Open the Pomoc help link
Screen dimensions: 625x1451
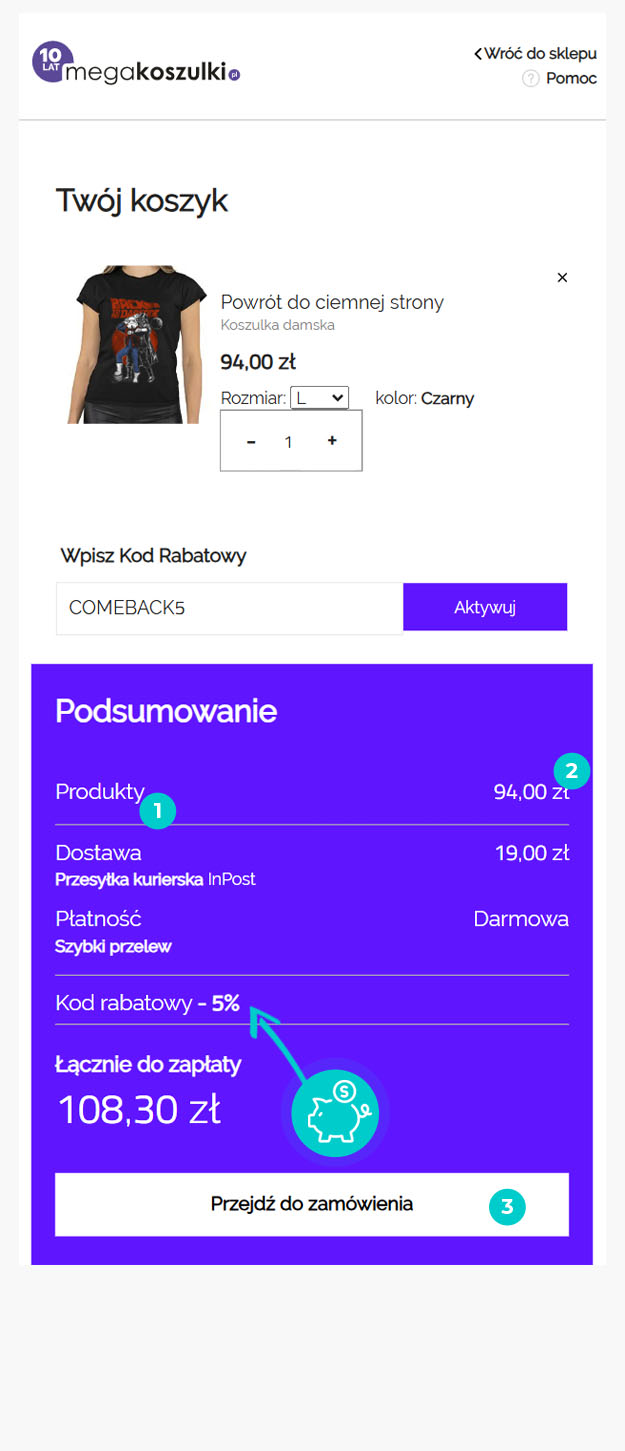571,79
